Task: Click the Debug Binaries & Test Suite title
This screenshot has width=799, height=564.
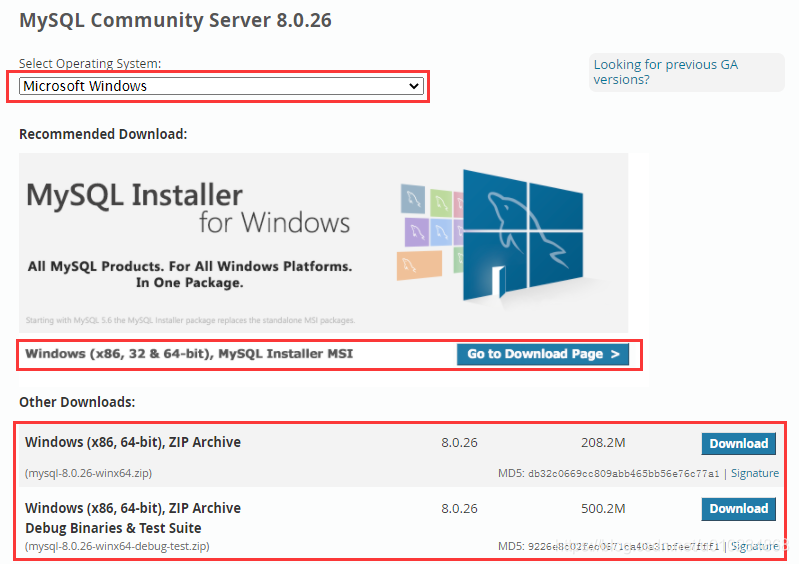Action: pyautogui.click(x=113, y=528)
